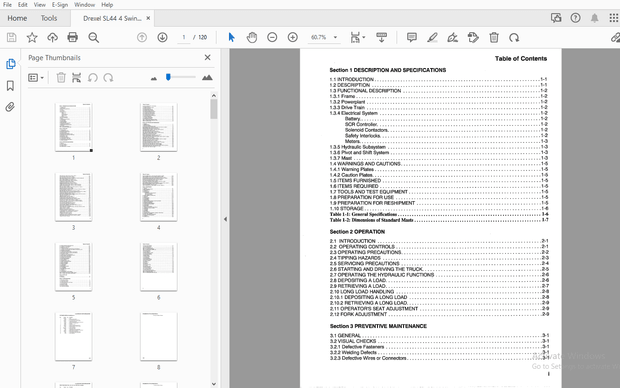
Task: Close the Drexel SL44 document tab
Action: [148, 18]
